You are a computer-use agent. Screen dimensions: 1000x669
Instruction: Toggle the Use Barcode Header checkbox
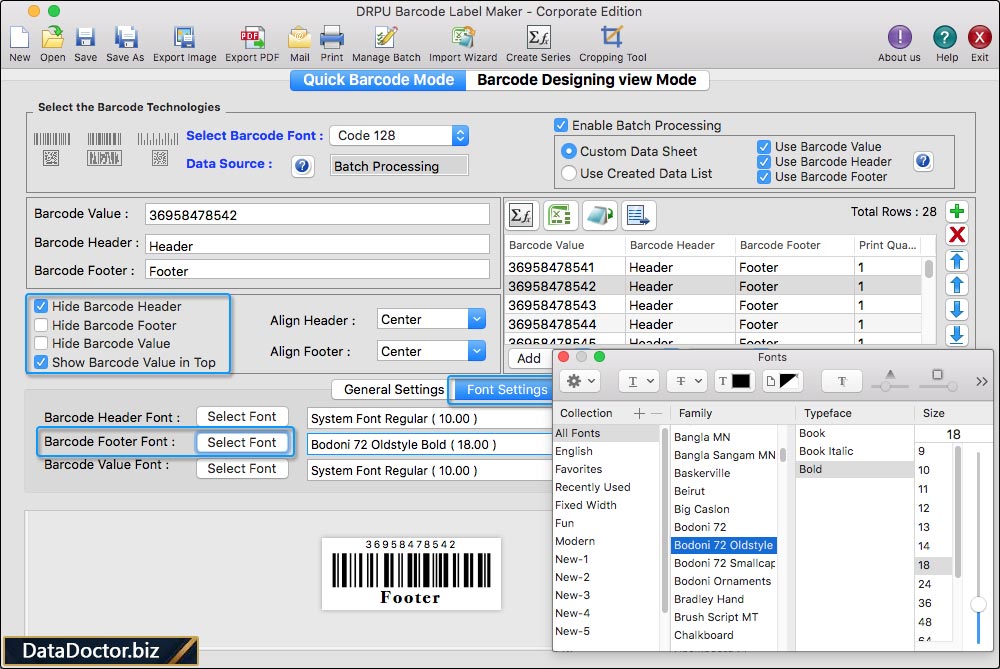pos(763,161)
